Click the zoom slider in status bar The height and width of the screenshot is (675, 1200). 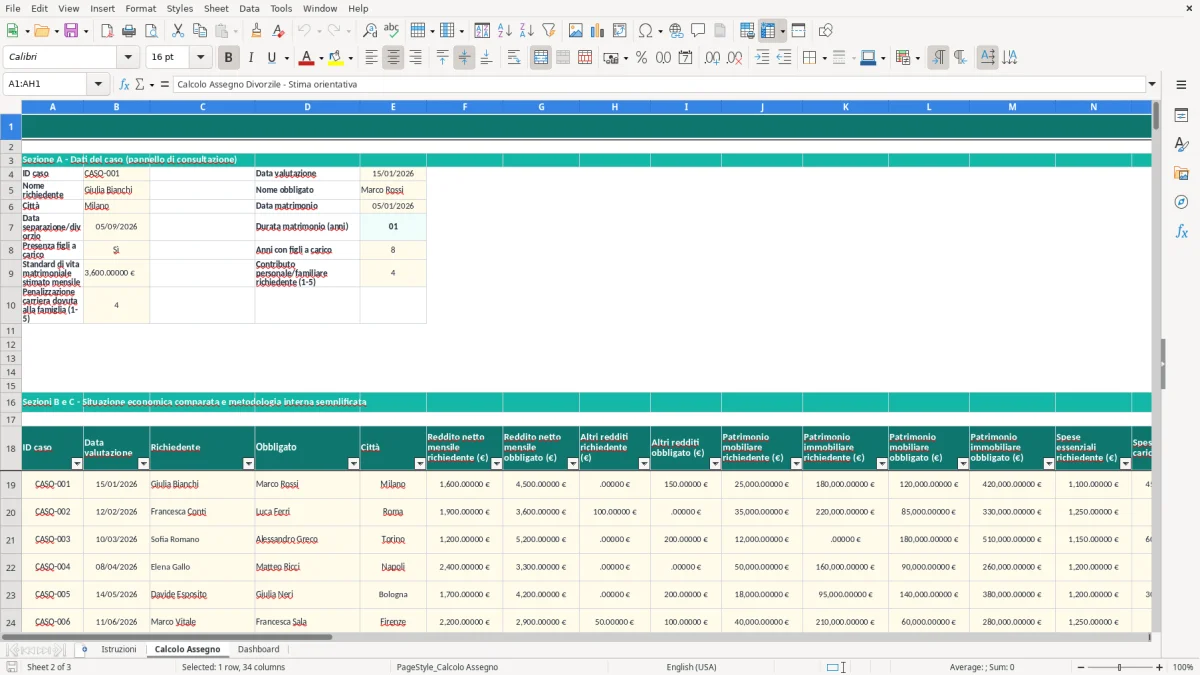pos(1119,667)
